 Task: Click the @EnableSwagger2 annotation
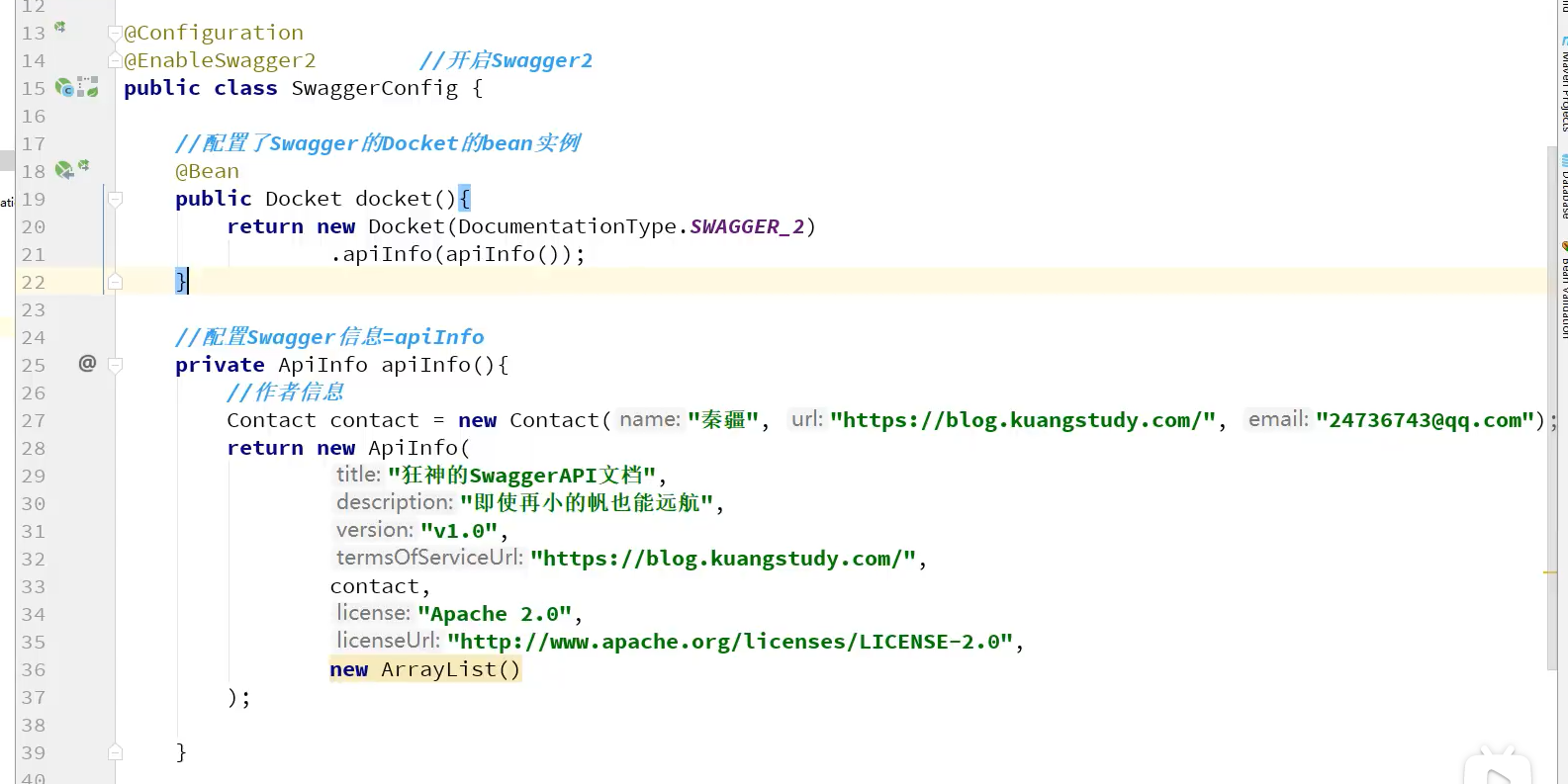(220, 60)
